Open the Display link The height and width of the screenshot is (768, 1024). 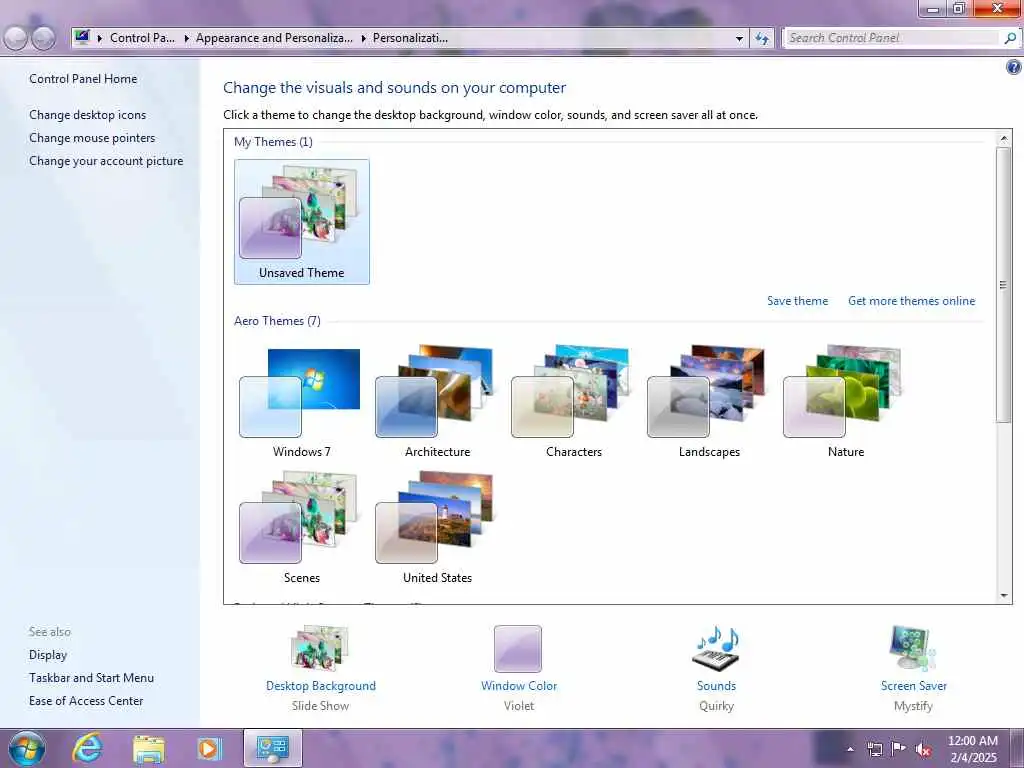(48, 655)
